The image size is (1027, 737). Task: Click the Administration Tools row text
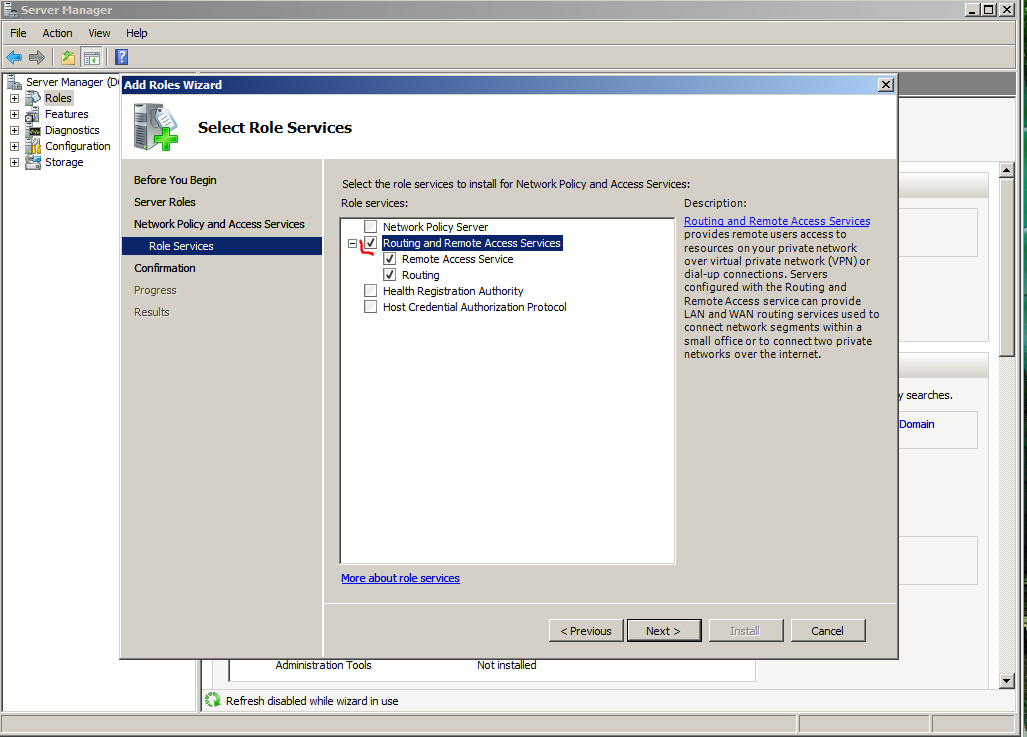tap(324, 665)
